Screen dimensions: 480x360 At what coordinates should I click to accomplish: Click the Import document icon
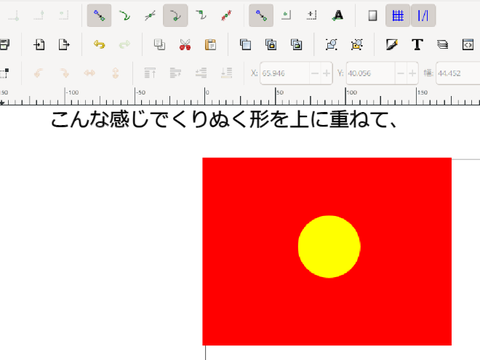(x=39, y=44)
